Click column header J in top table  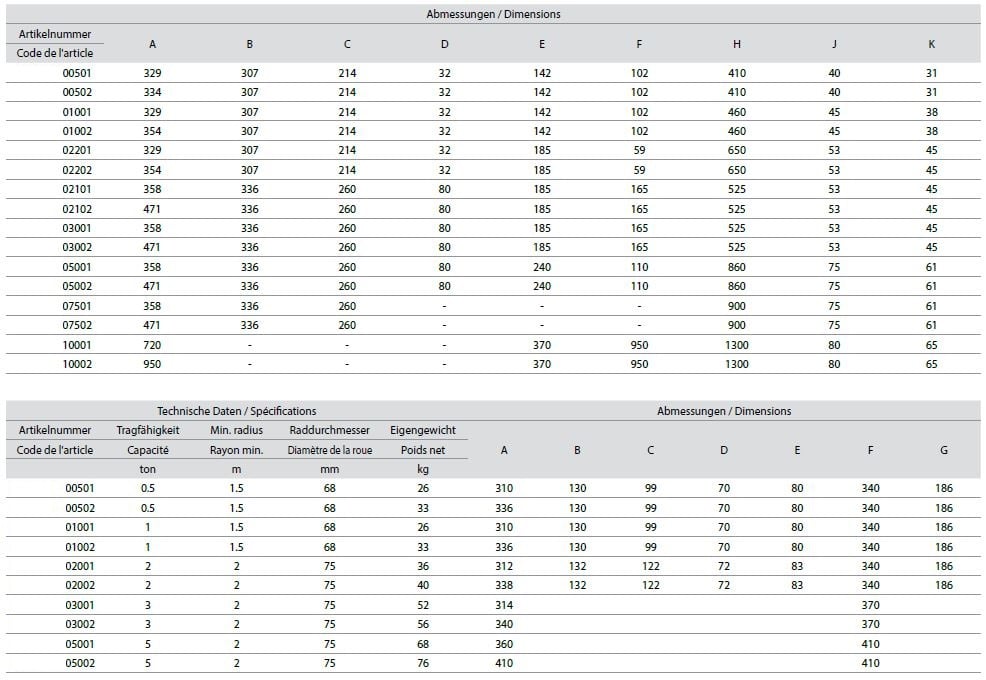pyautogui.click(x=833, y=44)
